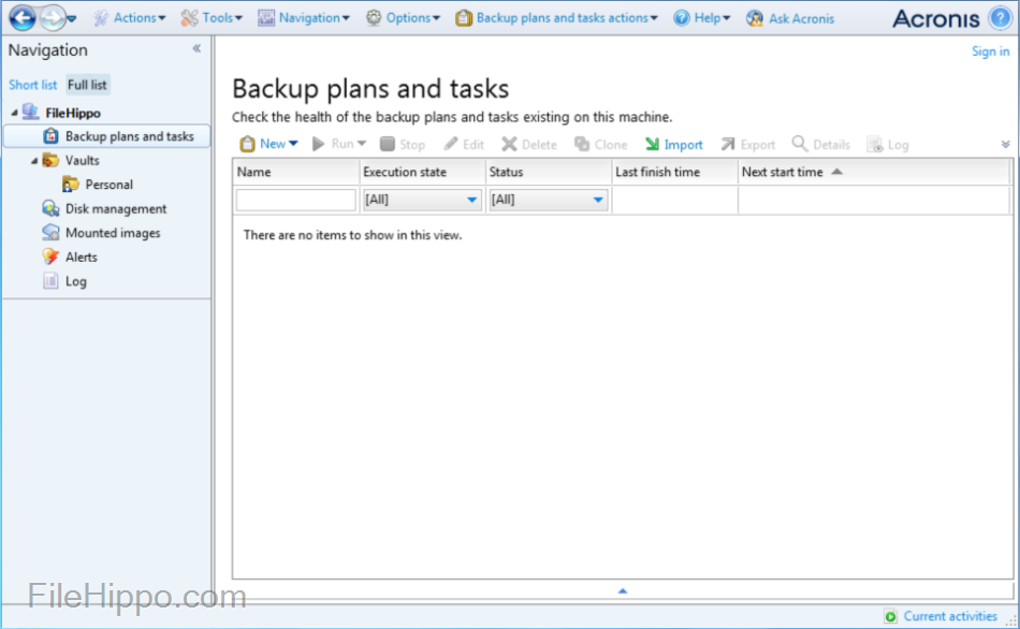Switch to Full list view
The height and width of the screenshot is (629, 1020).
(x=87, y=85)
